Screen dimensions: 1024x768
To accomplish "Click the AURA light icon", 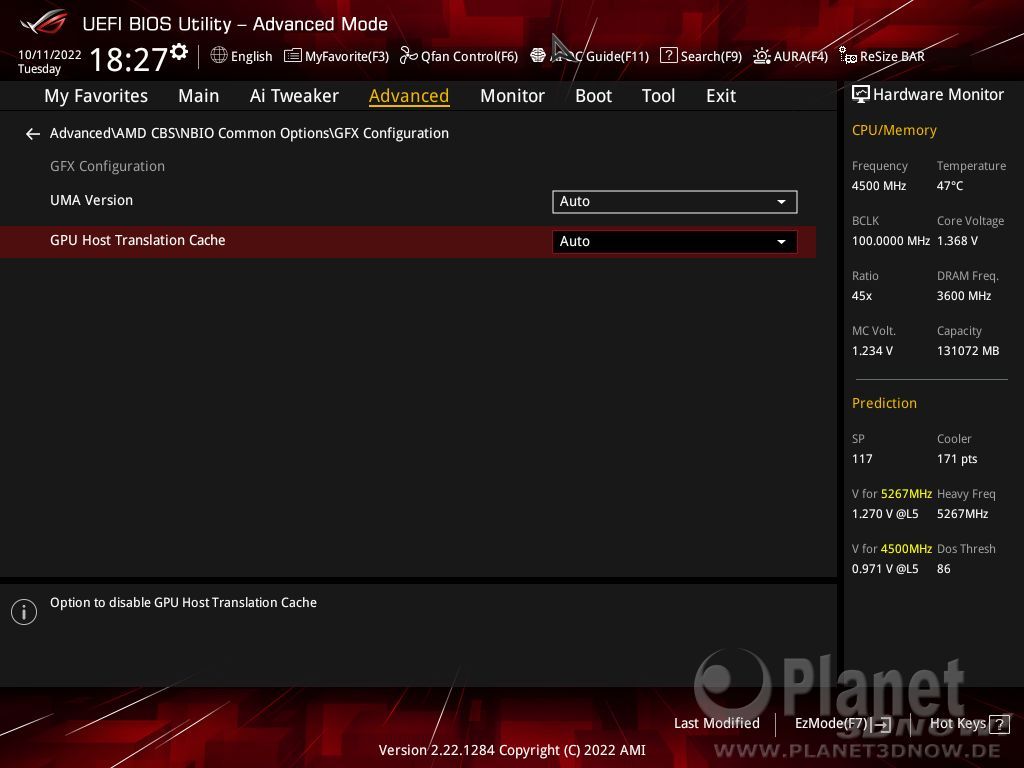I will pos(761,56).
